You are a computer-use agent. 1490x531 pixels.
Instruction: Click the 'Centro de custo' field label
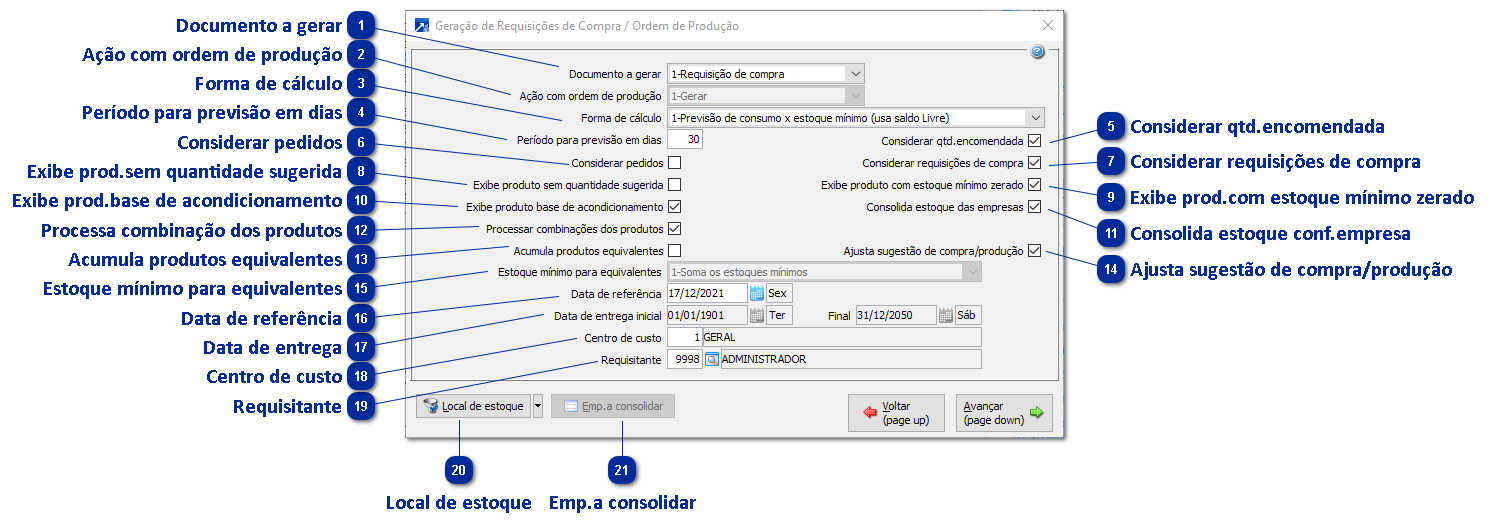623,338
